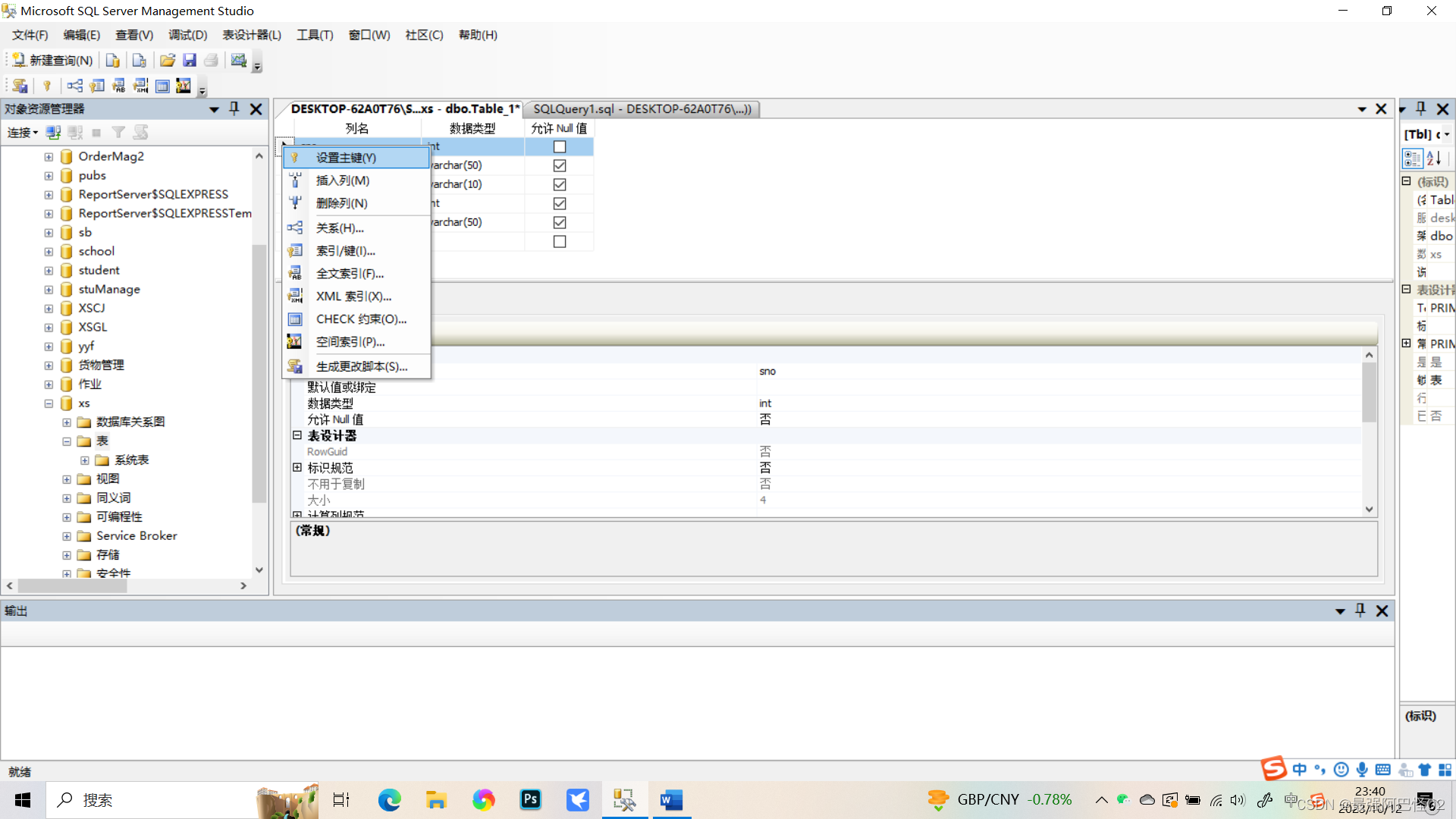
Task: Click the Database Engine Query toolbar icon
Action: pos(113,61)
